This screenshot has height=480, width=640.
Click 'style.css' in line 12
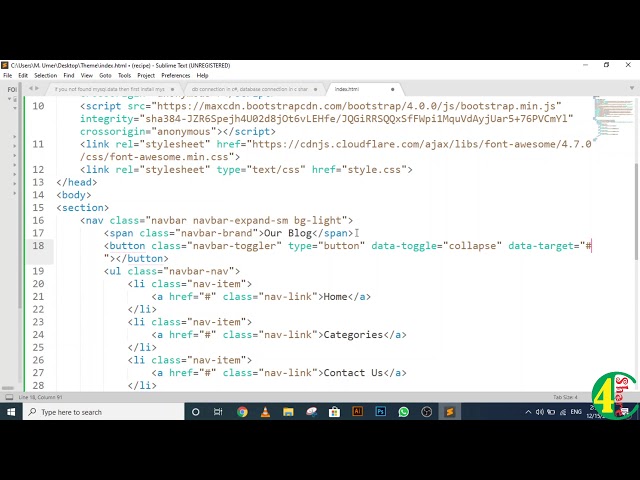(x=374, y=169)
